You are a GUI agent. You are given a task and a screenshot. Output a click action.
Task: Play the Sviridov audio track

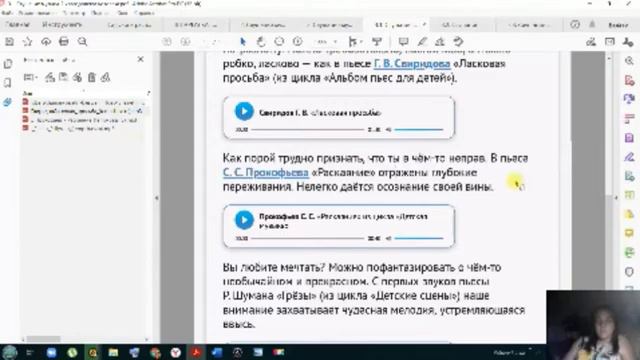pyautogui.click(x=244, y=111)
